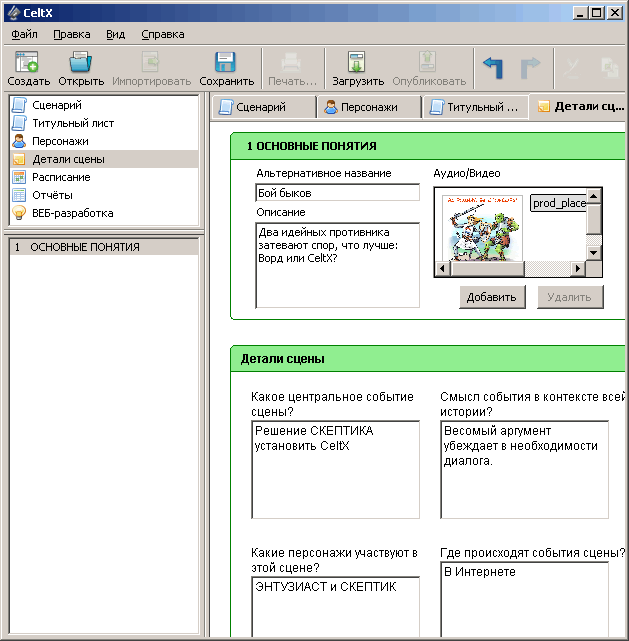Click the Удалить media button
The height and width of the screenshot is (641, 629).
pos(569,297)
